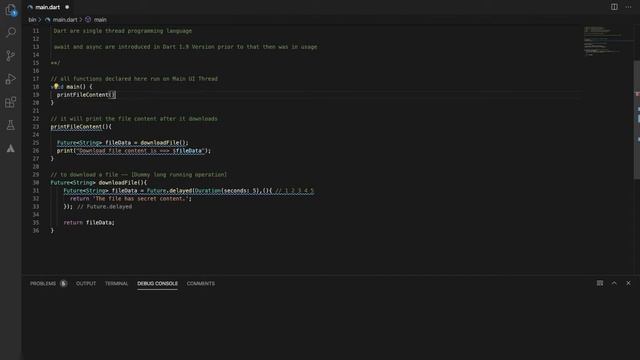Click 'return fileData;' on line 35

[89, 222]
